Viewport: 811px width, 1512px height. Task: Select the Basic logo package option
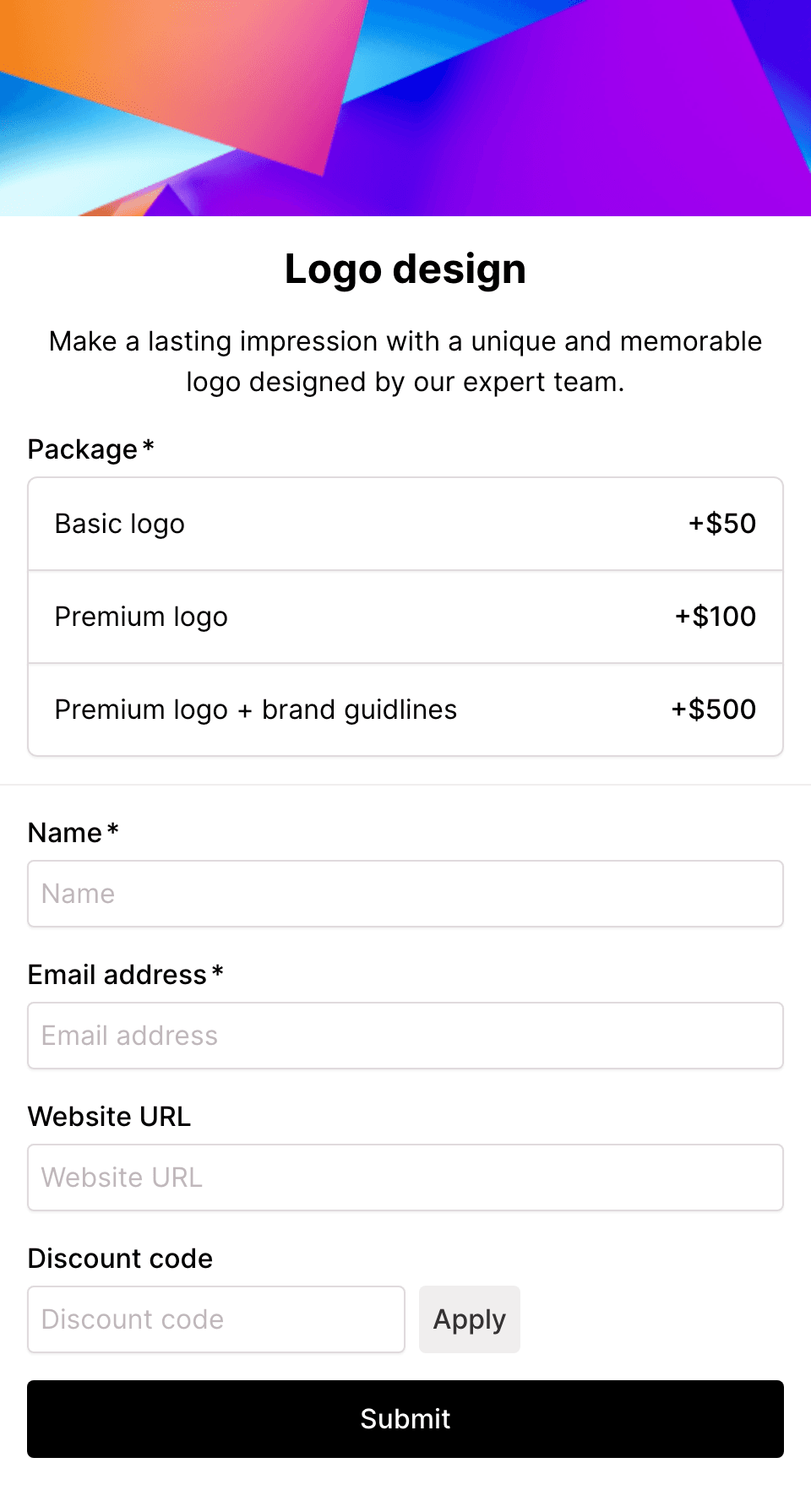click(405, 524)
